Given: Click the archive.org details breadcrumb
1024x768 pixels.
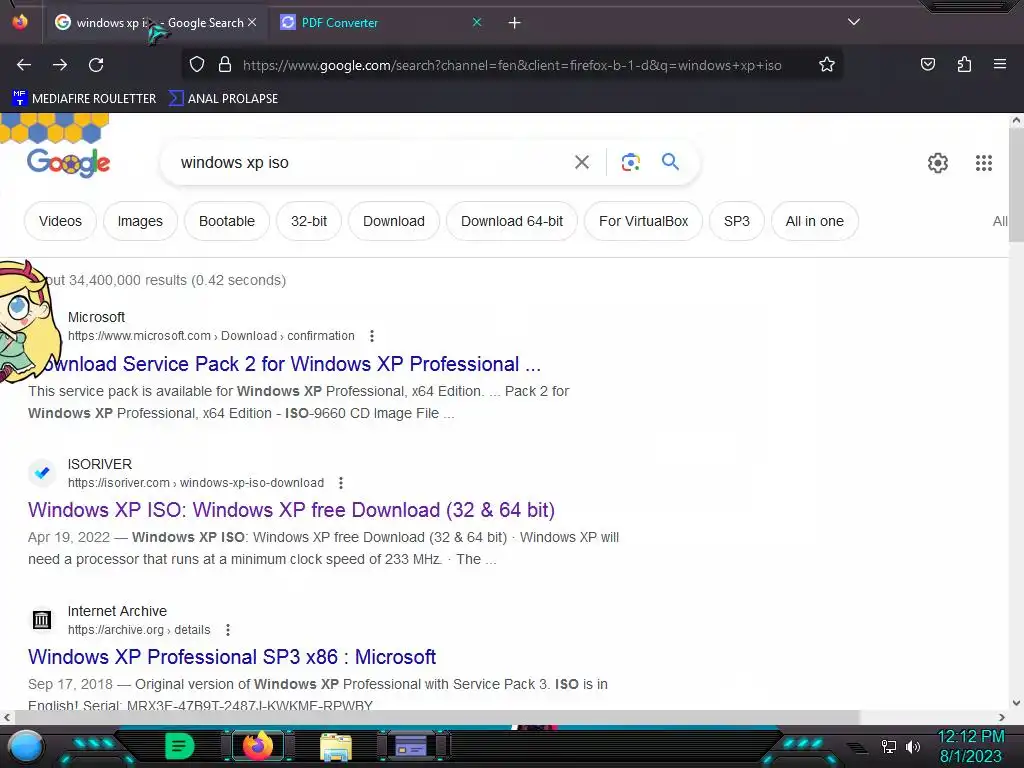Looking at the screenshot, I should tap(139, 630).
